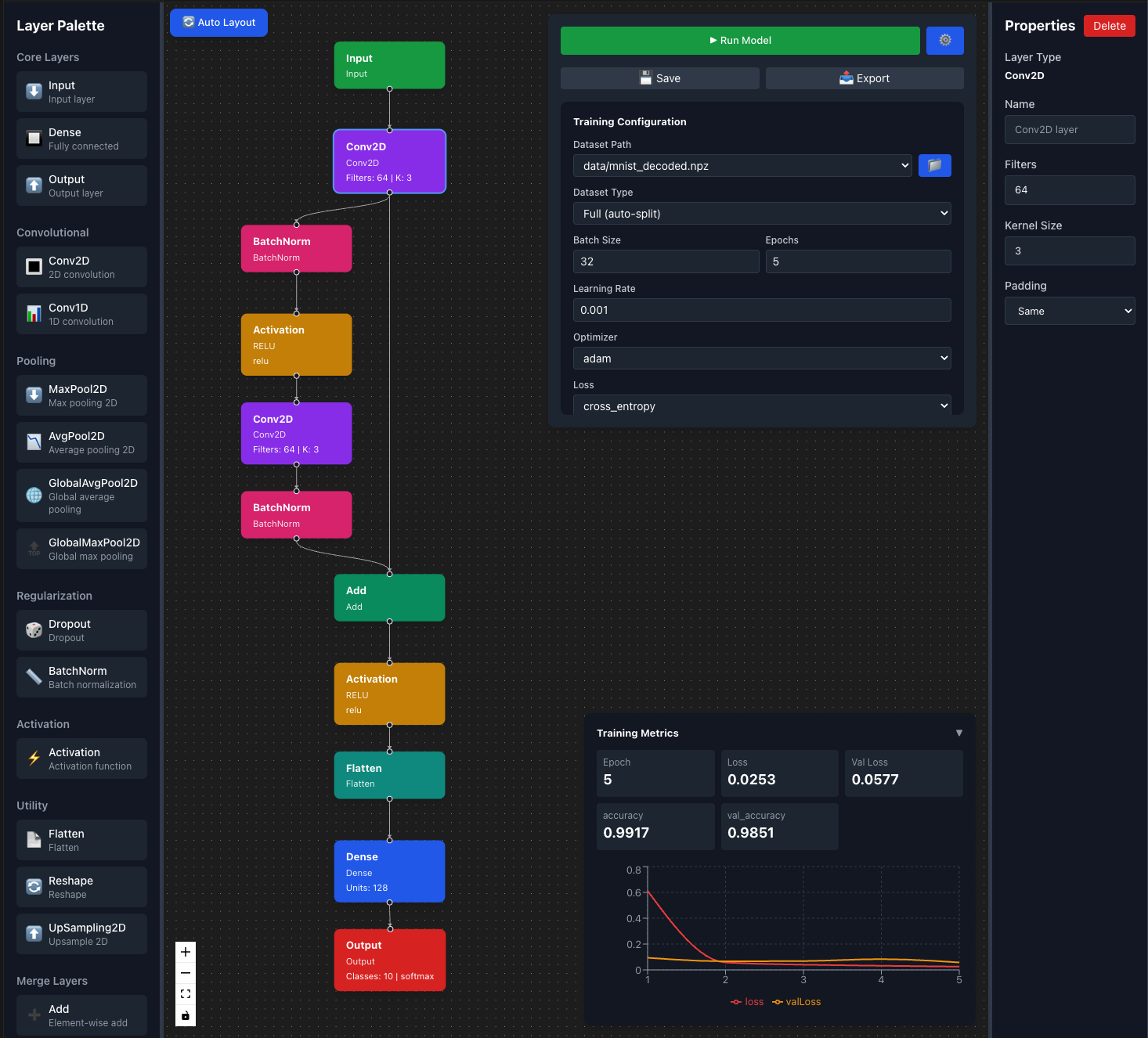Screen dimensions: 1148x1038
Task: Select the Conv1D 1D convolution icon
Action: 33,313
